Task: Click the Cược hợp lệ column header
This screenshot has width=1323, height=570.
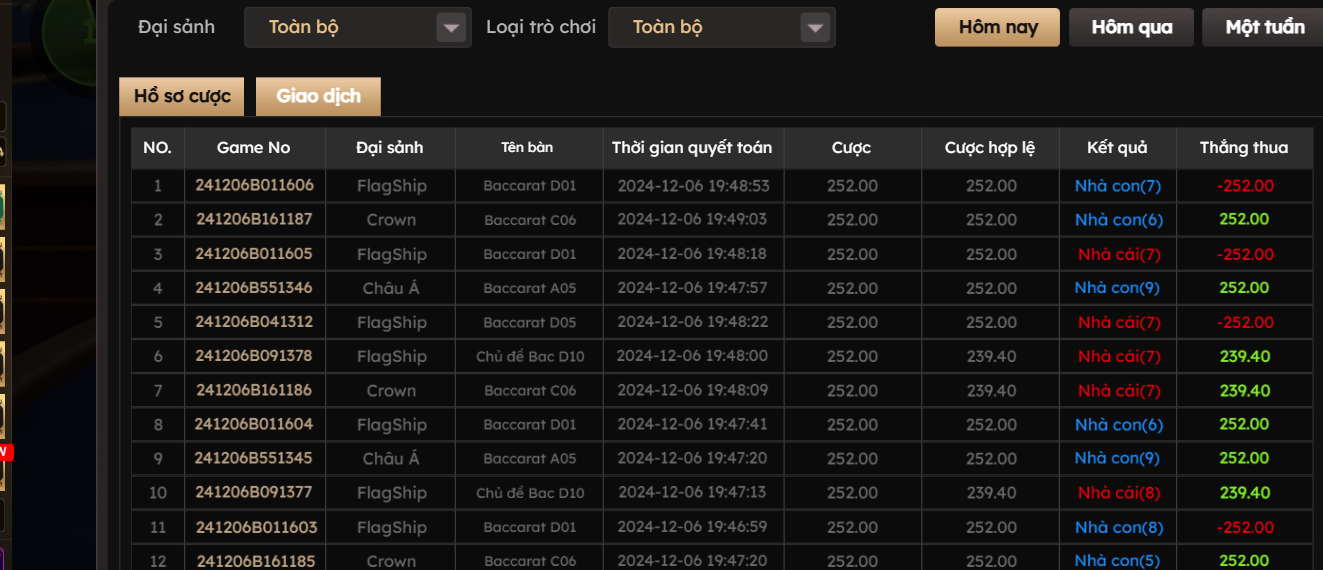Action: coord(989,148)
